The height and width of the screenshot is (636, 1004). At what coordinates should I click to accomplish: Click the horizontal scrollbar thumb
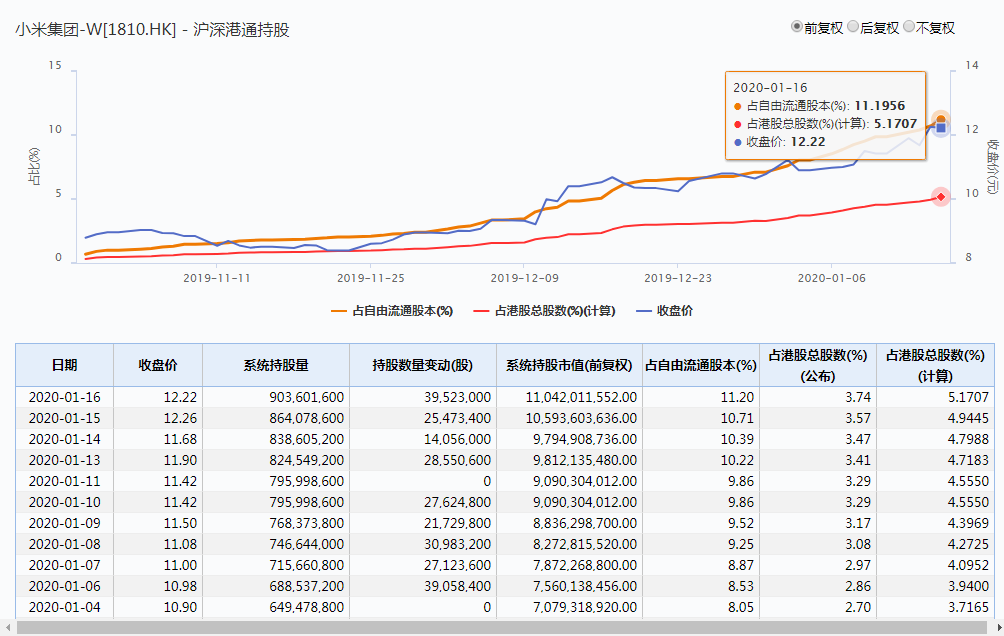[503, 628]
